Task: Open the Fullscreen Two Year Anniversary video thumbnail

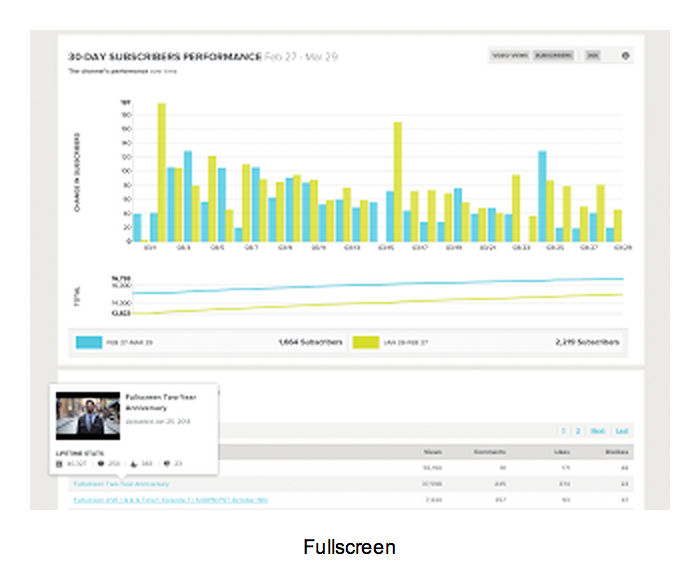Action: point(88,415)
